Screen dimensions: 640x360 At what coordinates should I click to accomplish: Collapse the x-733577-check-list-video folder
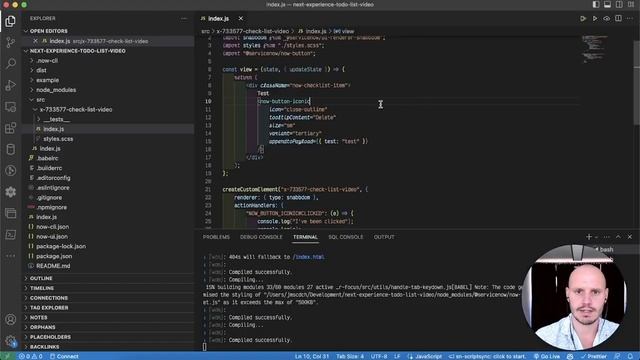76,109
